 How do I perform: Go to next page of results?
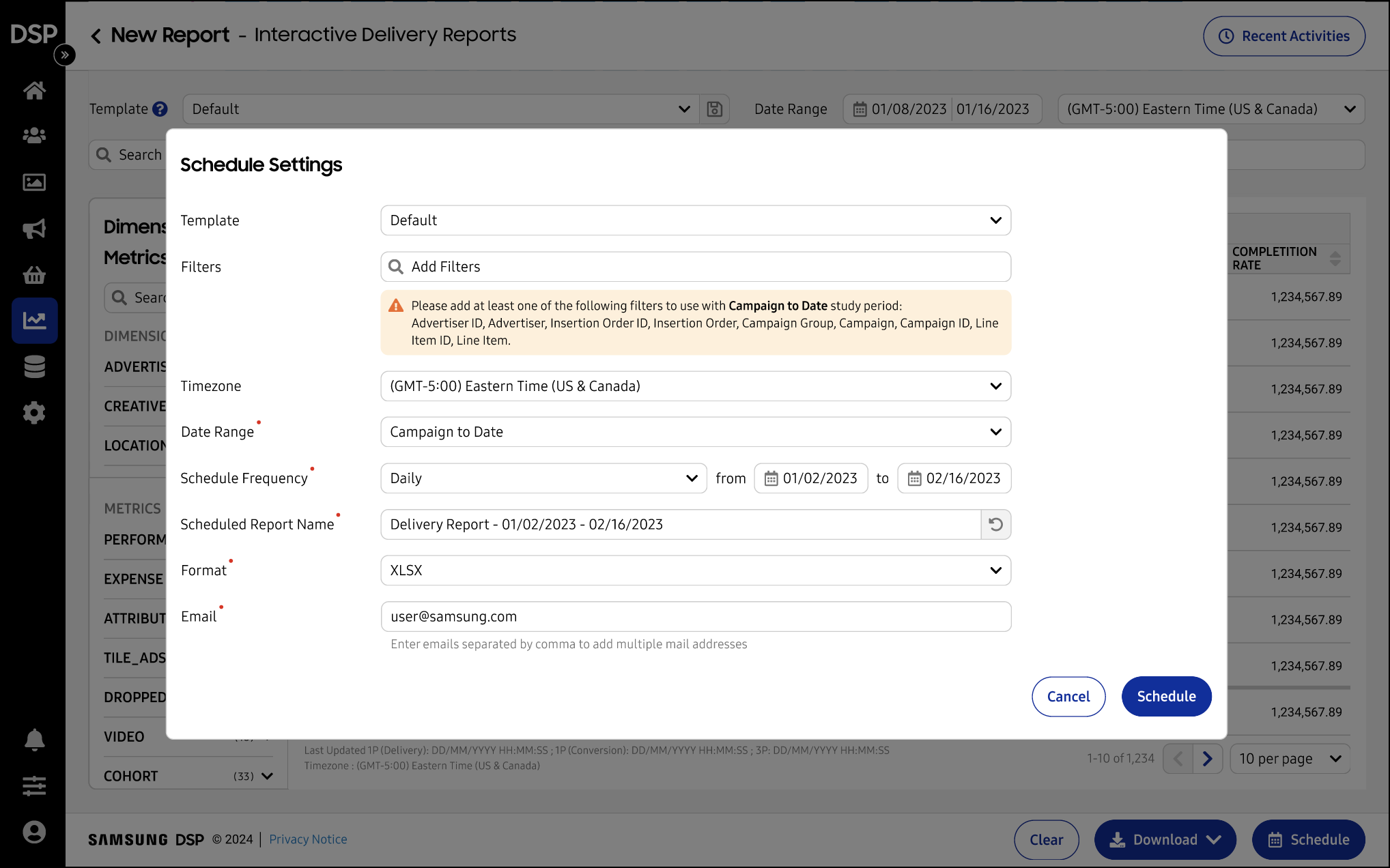pos(1207,759)
